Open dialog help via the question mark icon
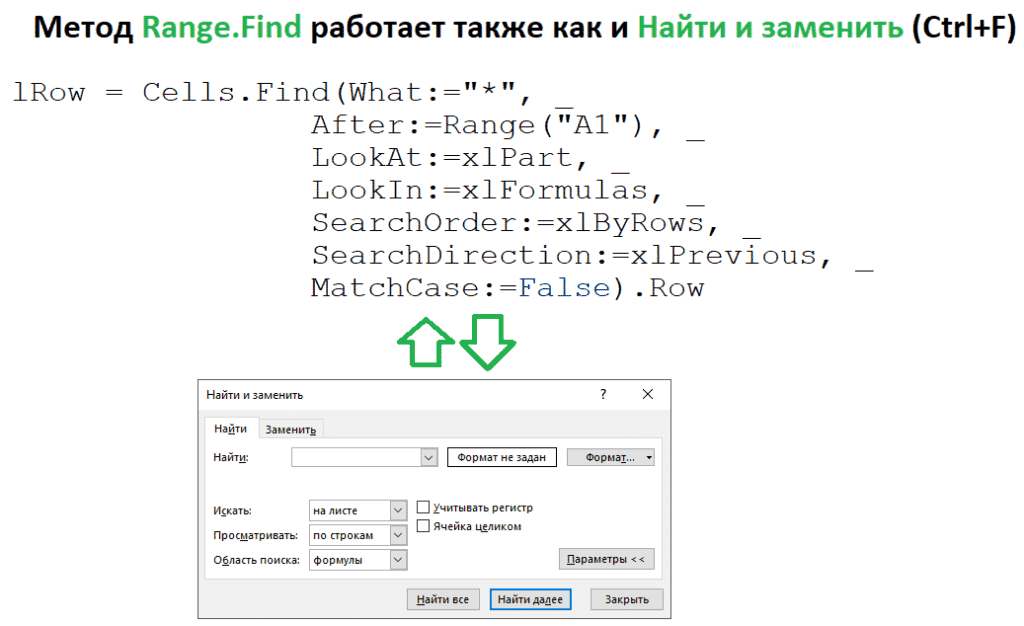 pos(603,394)
